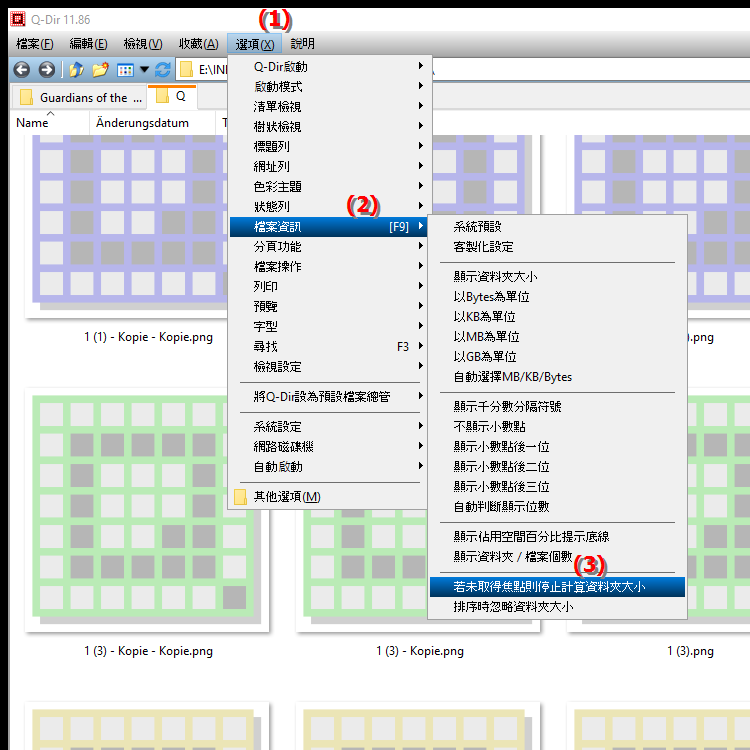
Task: Click the new folder star icon
Action: [100, 70]
